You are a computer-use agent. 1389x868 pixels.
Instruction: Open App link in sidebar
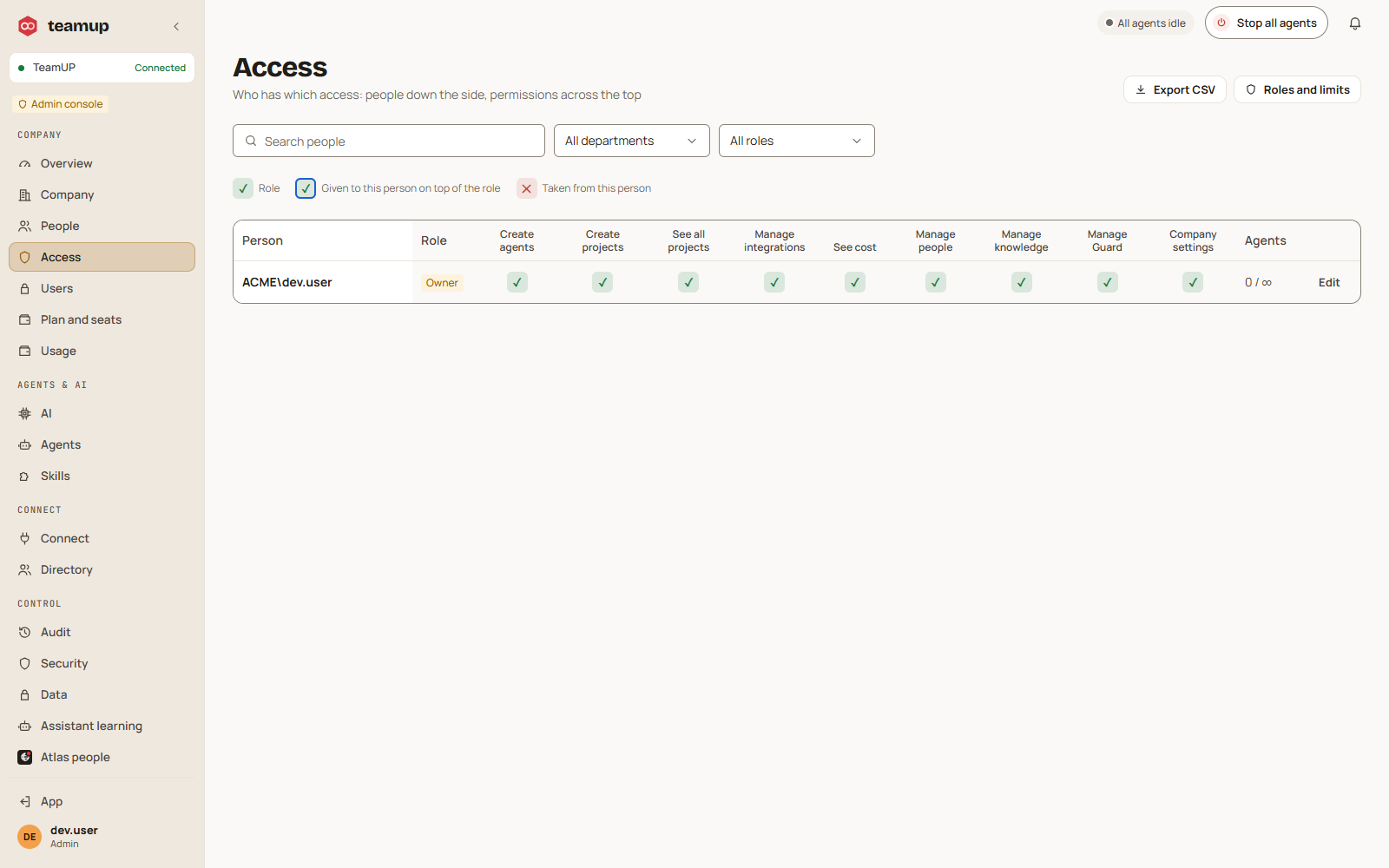pyautogui.click(x=102, y=801)
